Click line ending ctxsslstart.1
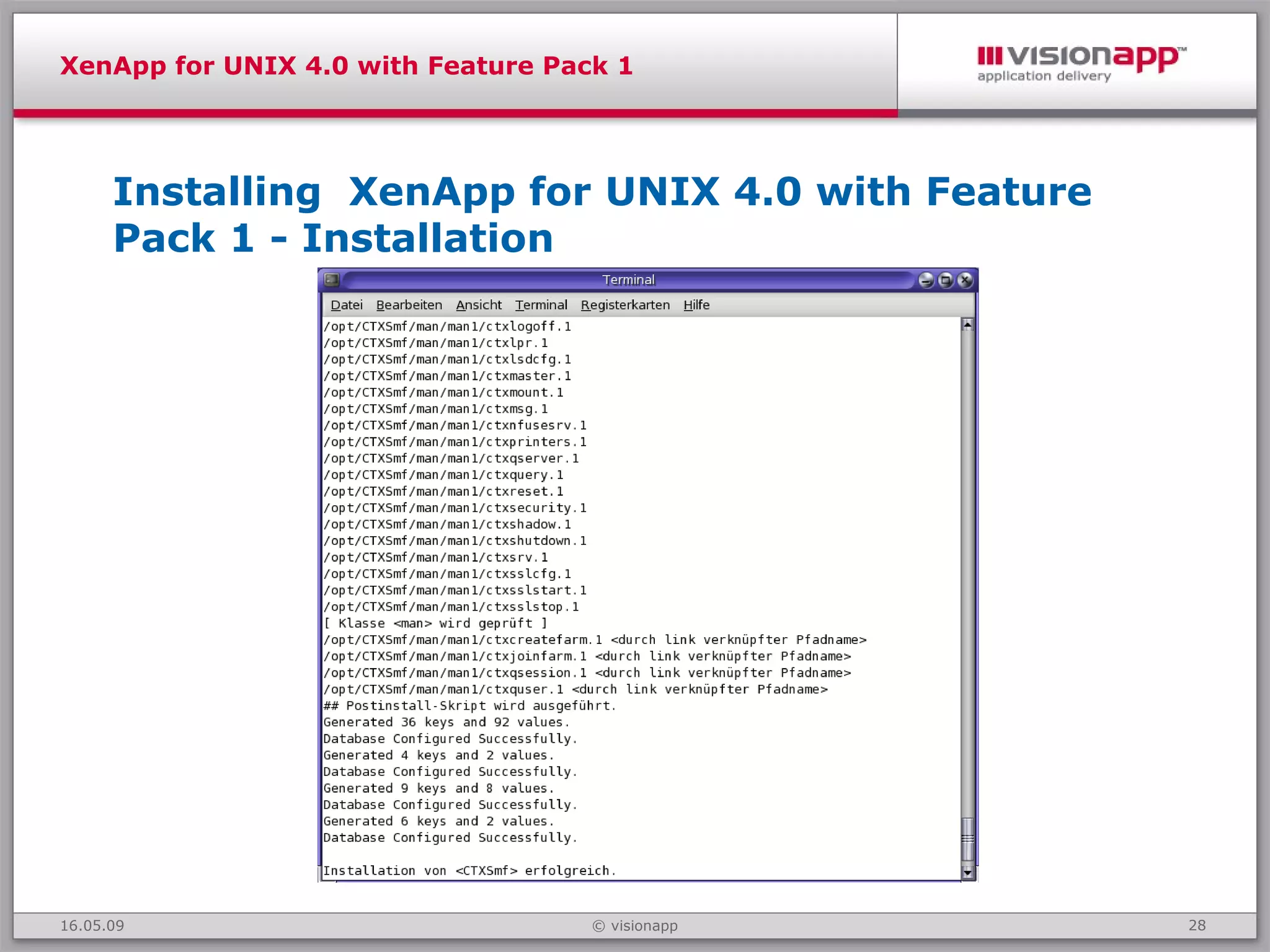This screenshot has width=1270, height=952. coord(455,591)
